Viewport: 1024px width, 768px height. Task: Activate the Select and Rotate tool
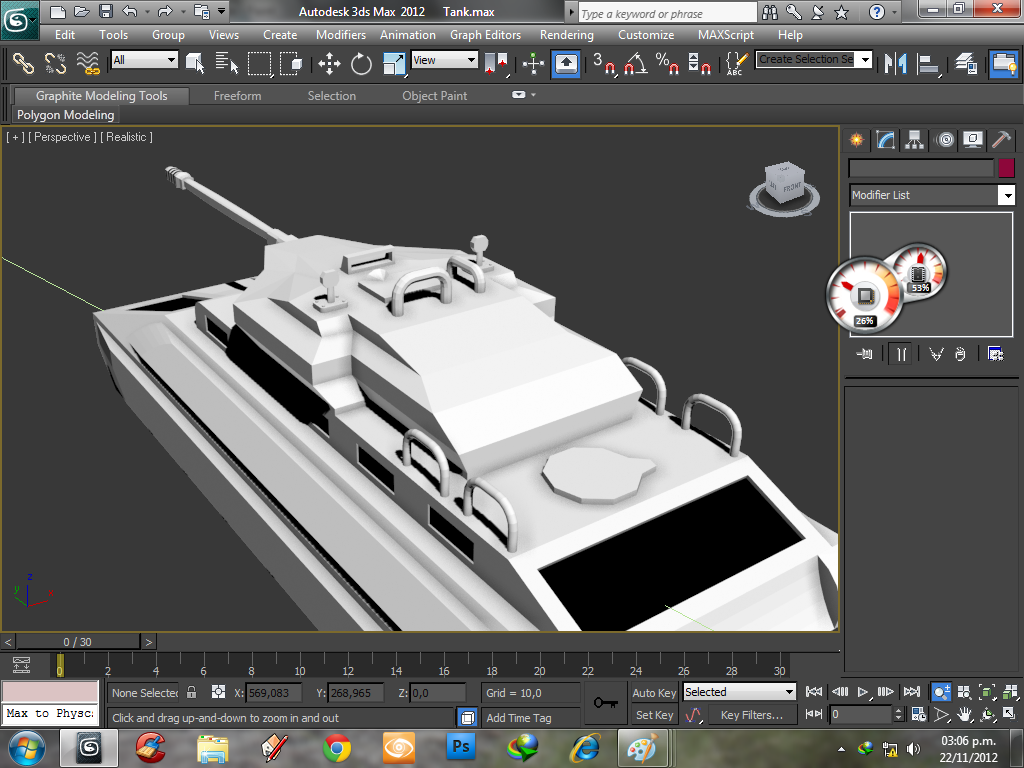361,64
